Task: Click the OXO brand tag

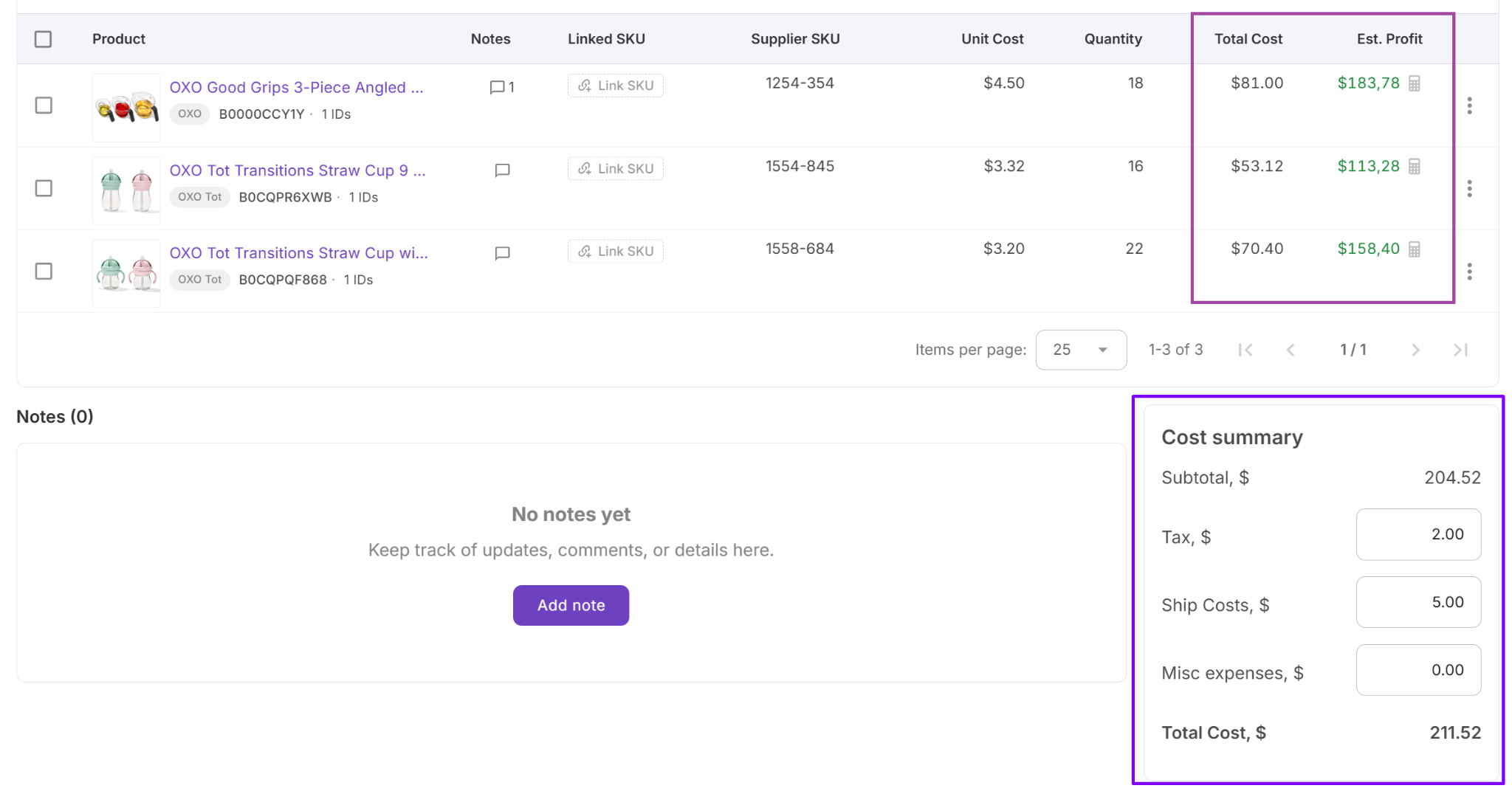Action: [190, 114]
